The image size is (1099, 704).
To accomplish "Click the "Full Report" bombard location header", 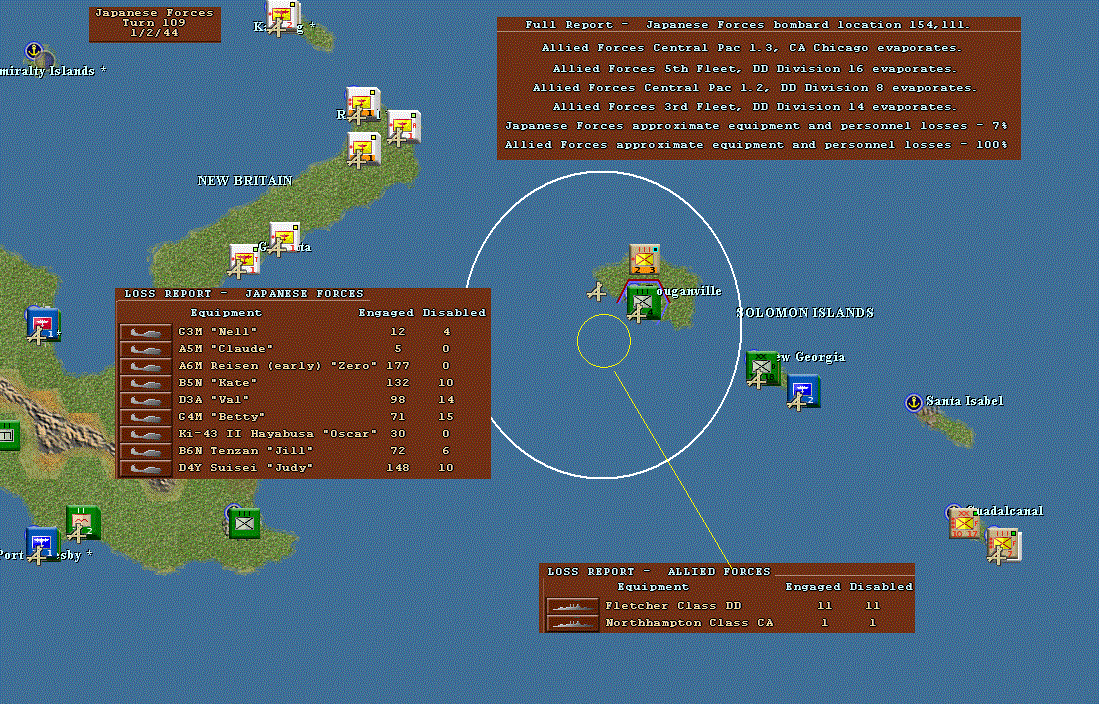I will tap(748, 25).
